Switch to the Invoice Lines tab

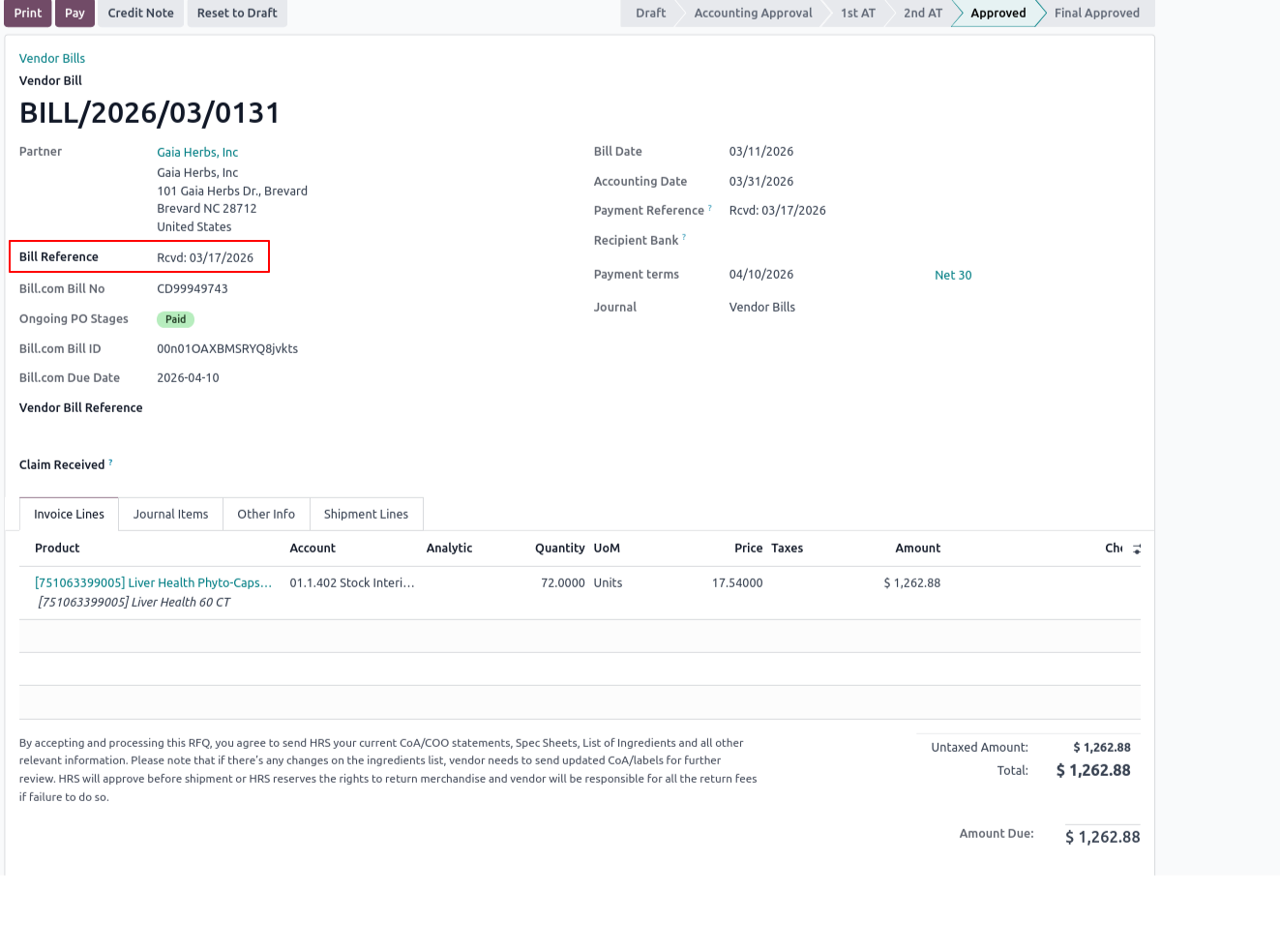[69, 514]
